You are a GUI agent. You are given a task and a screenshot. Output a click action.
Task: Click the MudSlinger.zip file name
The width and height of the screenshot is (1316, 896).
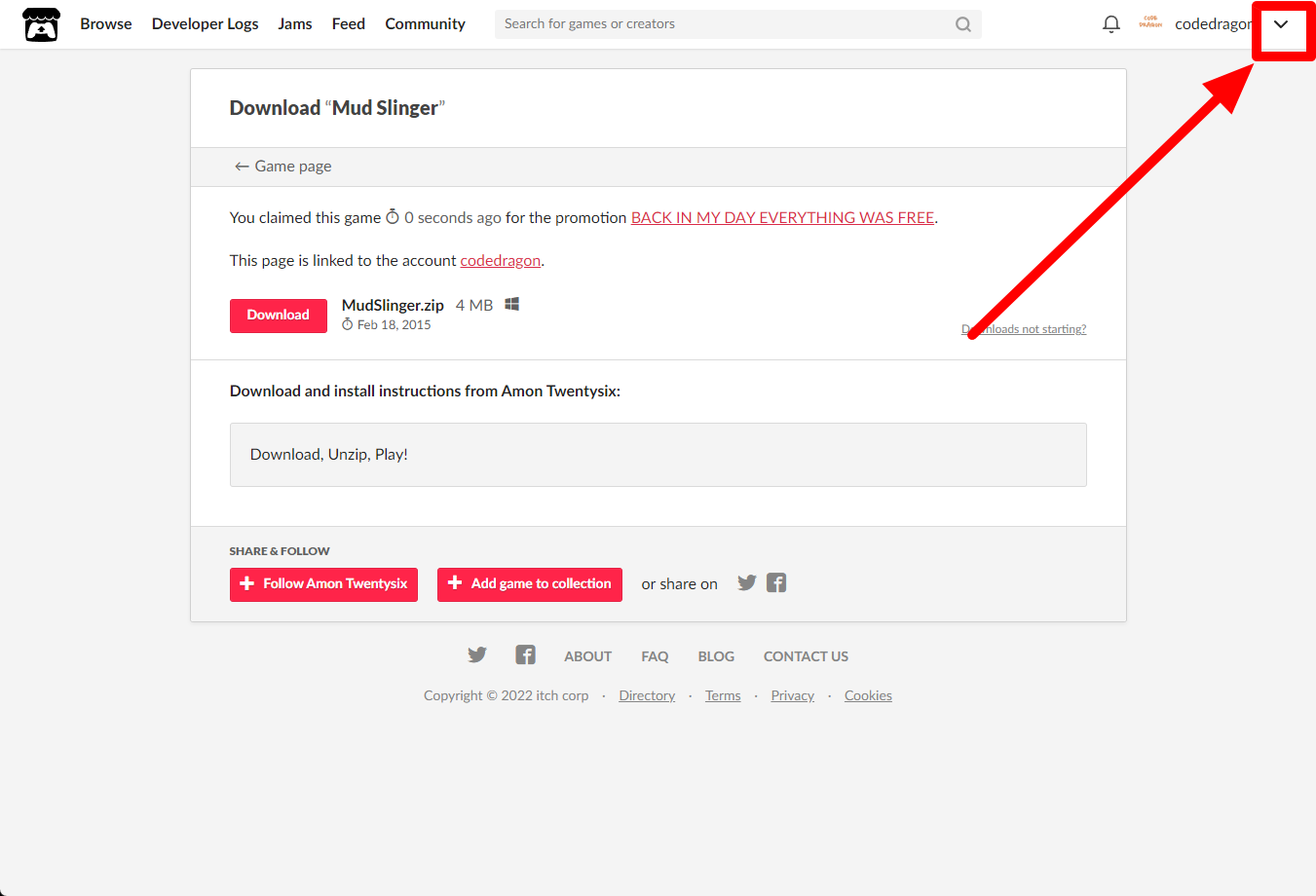393,306
